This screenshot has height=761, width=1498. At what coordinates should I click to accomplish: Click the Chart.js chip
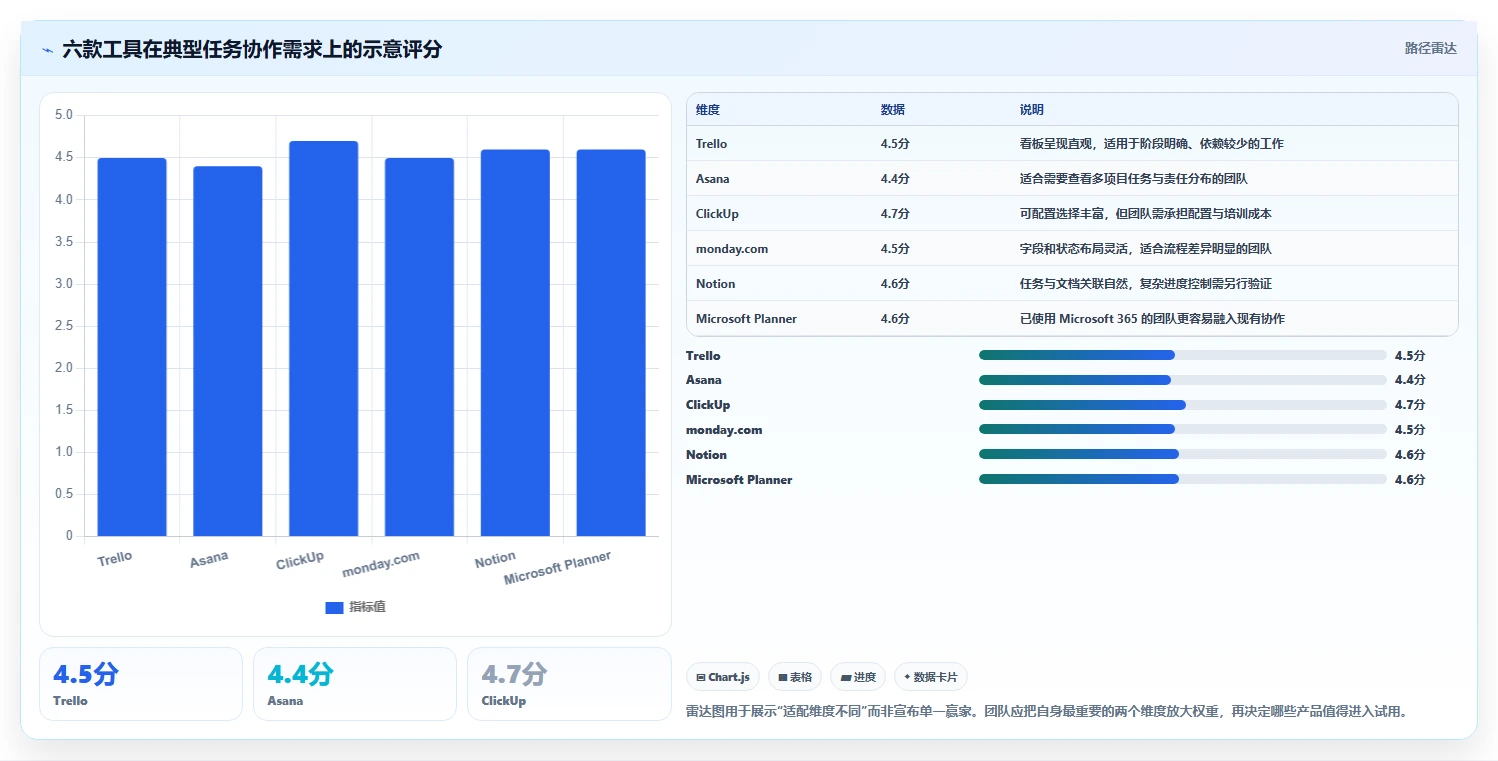[723, 677]
